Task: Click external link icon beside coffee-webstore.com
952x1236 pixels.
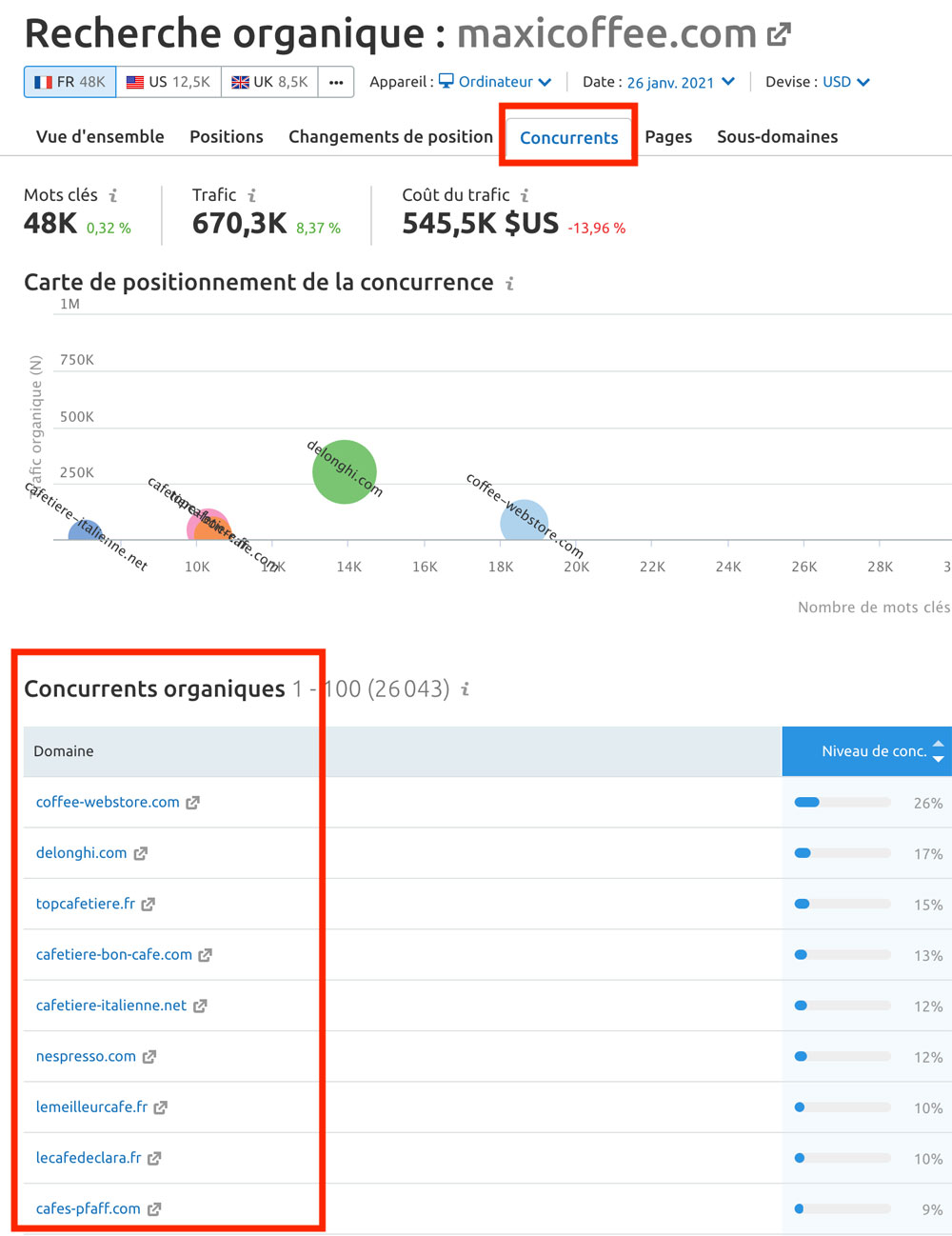Action: pos(192,803)
